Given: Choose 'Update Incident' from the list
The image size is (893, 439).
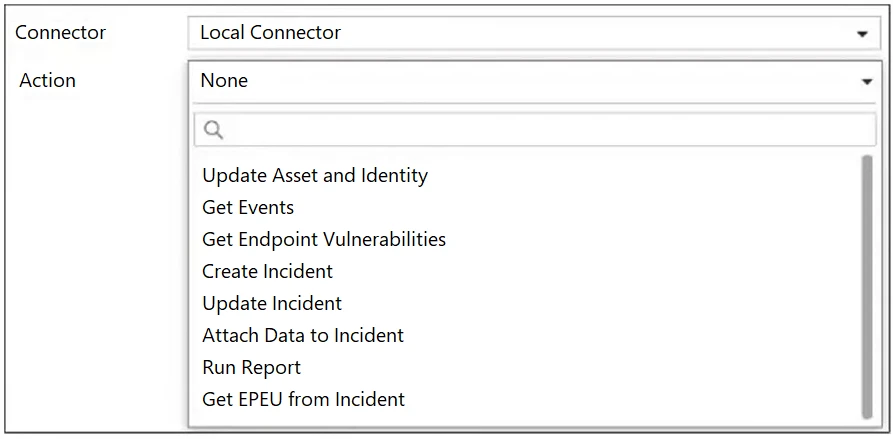Looking at the screenshot, I should pyautogui.click(x=272, y=304).
